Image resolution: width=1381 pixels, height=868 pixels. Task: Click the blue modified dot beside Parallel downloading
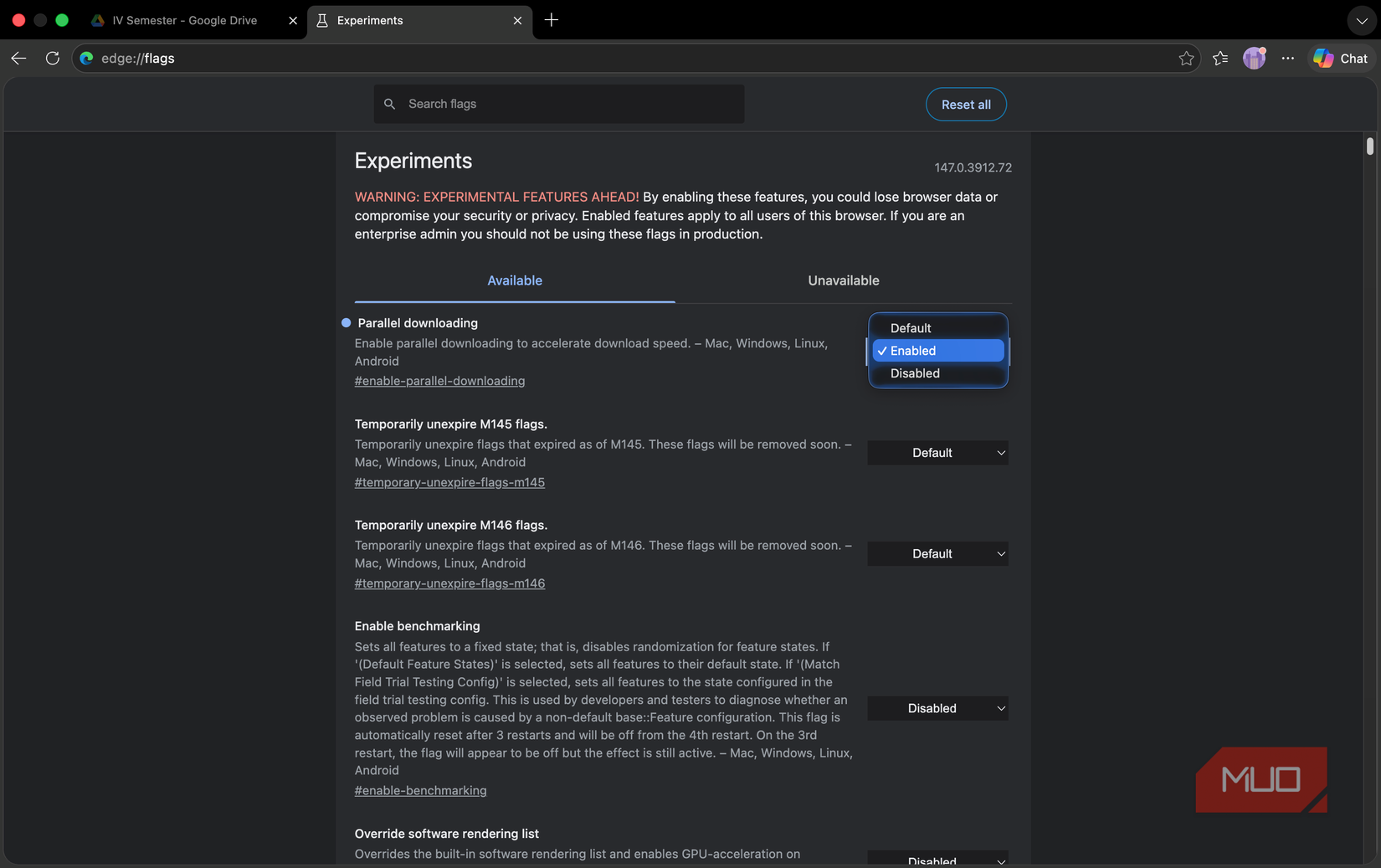click(346, 323)
